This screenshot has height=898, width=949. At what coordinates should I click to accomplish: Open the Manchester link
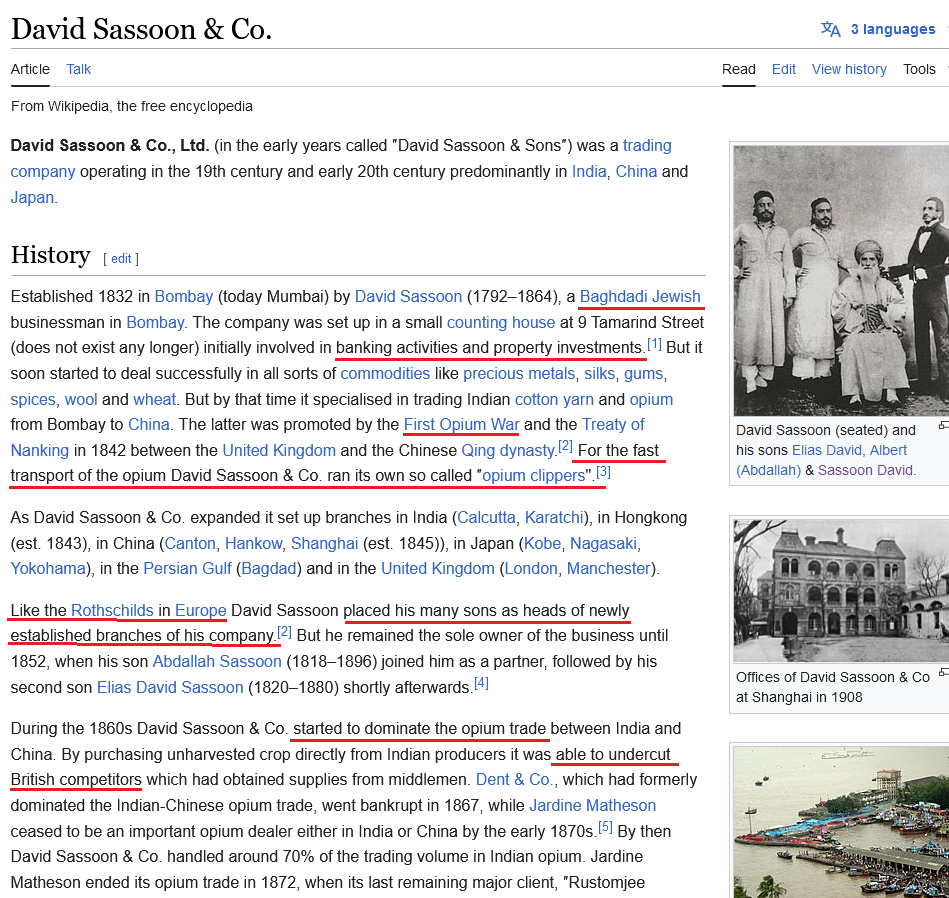tap(608, 569)
